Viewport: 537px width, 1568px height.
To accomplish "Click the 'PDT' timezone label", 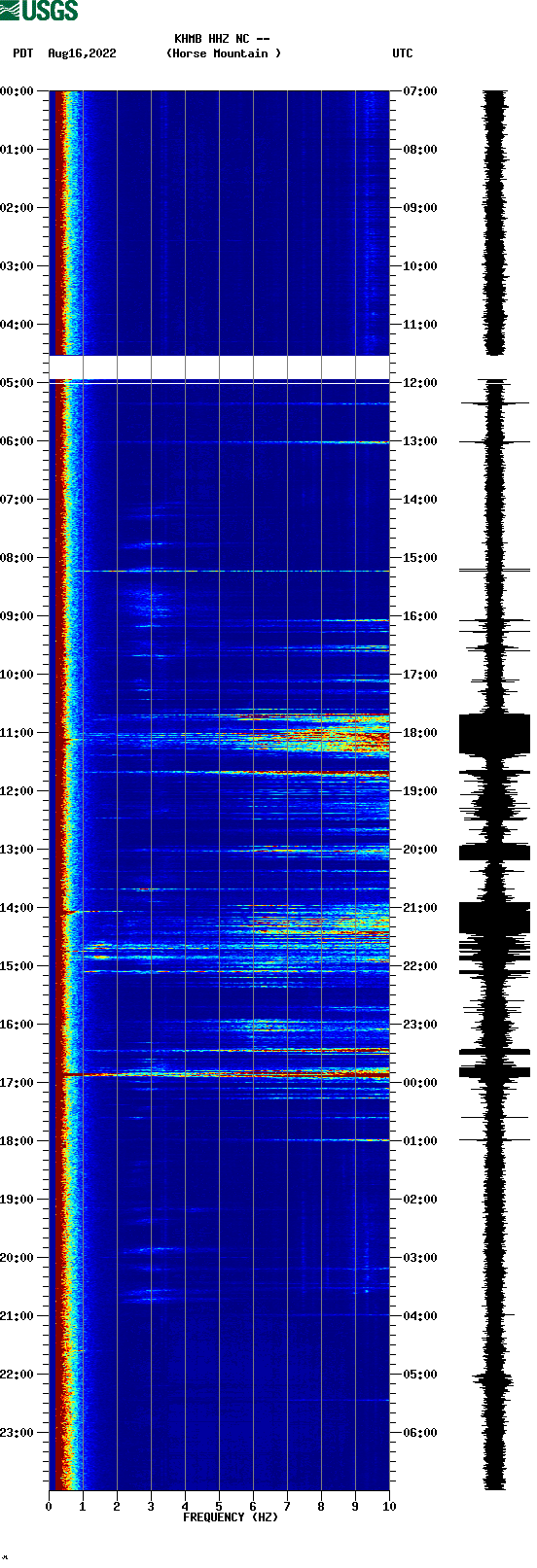I will (x=23, y=53).
